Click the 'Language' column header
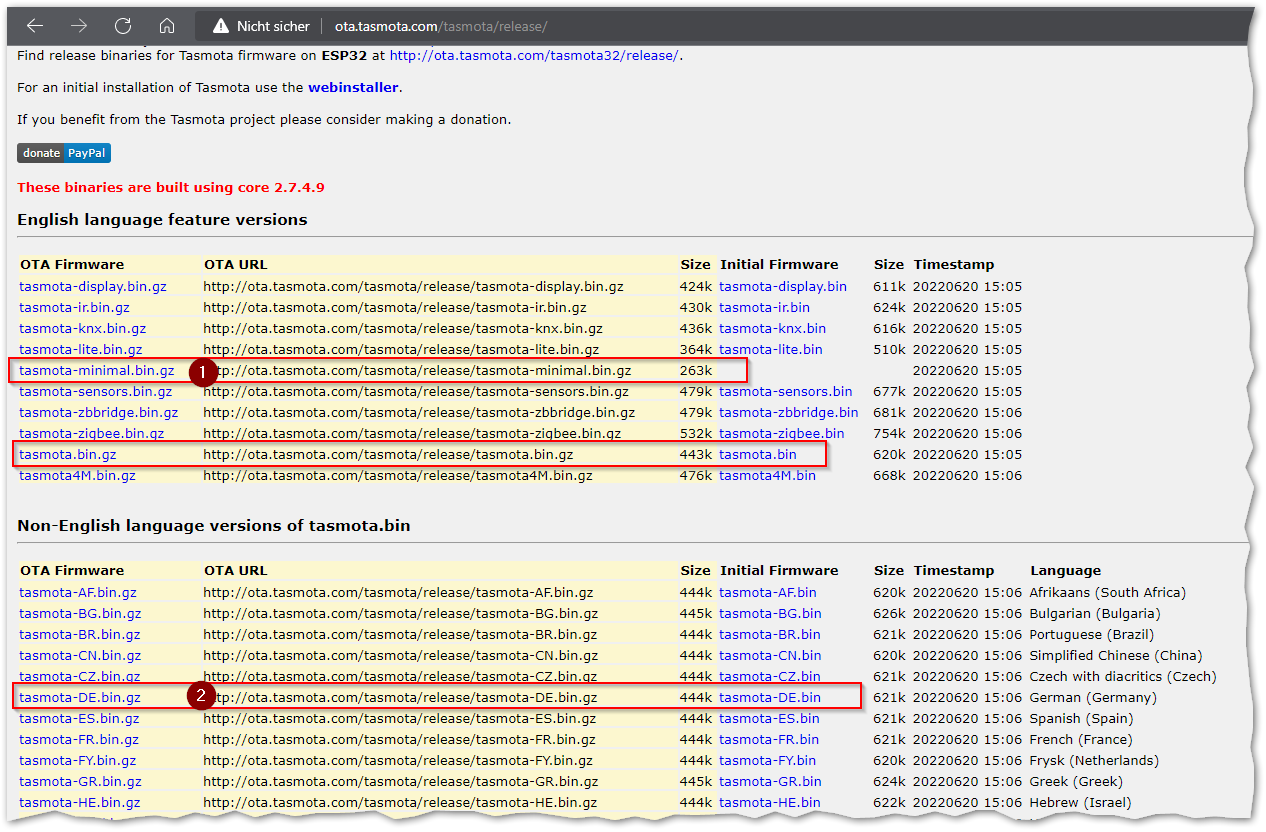The width and height of the screenshot is (1266, 832). (x=1065, y=571)
